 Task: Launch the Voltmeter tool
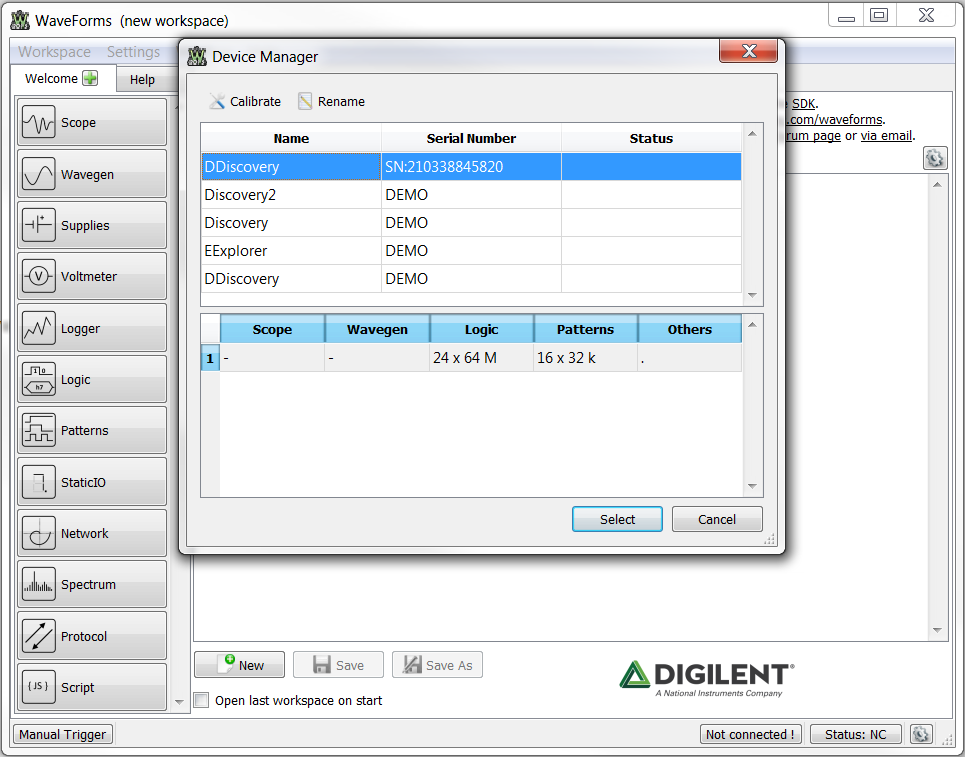pyautogui.click(x=92, y=276)
